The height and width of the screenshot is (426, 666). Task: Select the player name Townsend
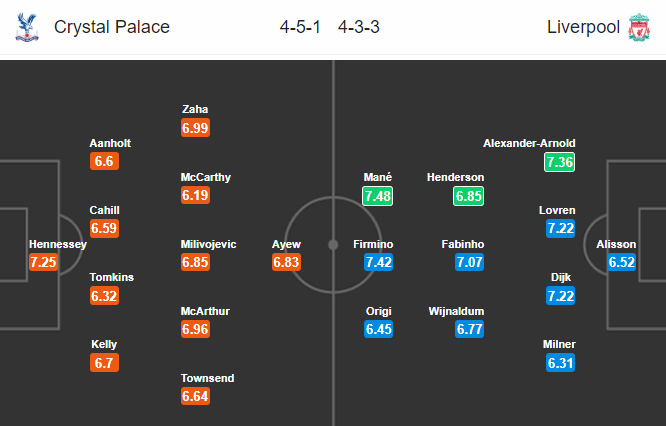pyautogui.click(x=209, y=378)
